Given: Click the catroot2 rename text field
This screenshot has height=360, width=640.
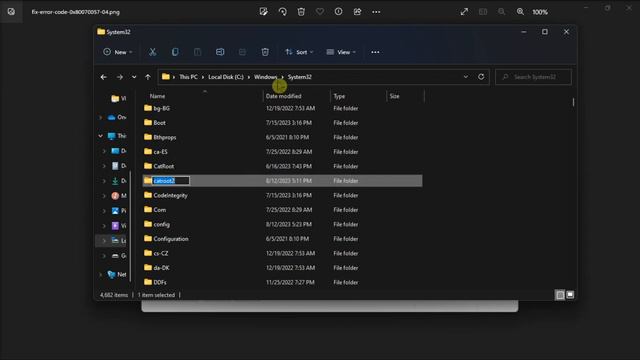Looking at the screenshot, I should (x=171, y=180).
